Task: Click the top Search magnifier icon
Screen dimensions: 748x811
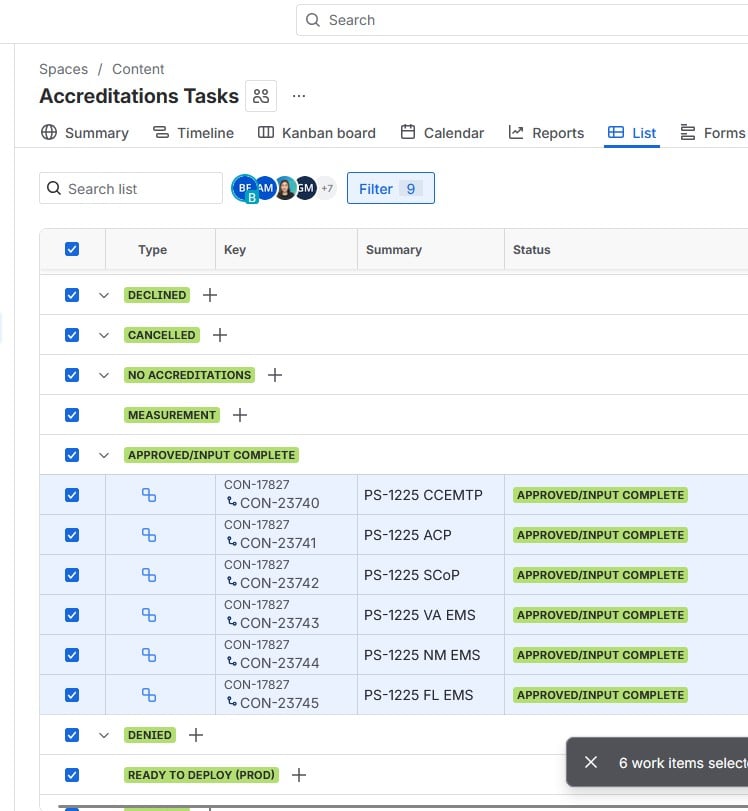Action: point(312,20)
